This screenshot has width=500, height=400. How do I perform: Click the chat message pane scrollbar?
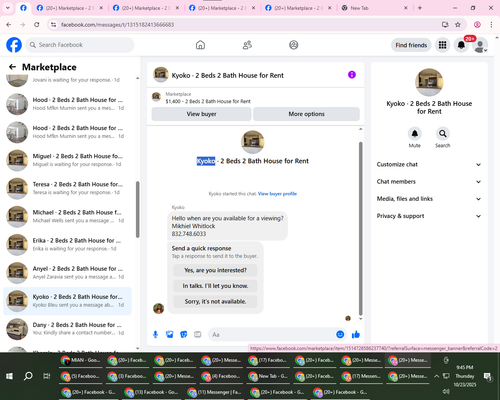coord(360,229)
